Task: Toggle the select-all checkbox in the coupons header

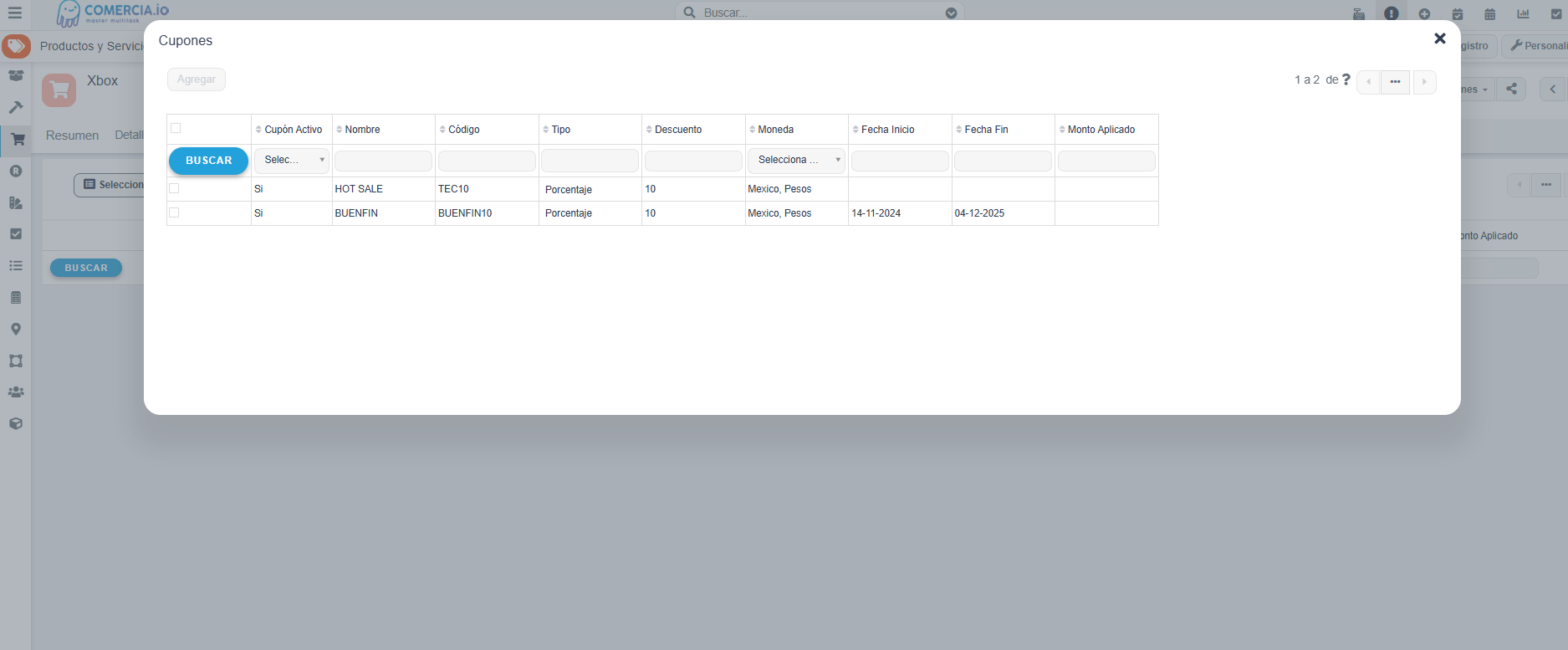Action: 176,128
